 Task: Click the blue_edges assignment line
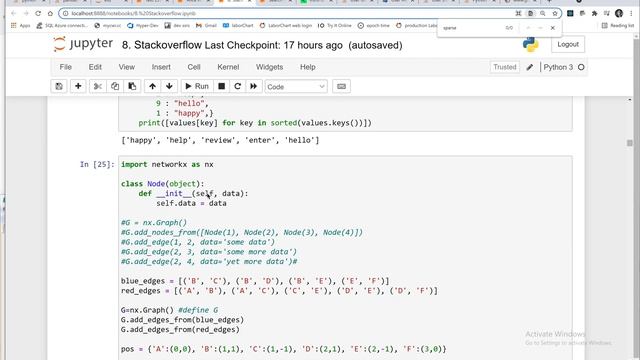(x=255, y=281)
